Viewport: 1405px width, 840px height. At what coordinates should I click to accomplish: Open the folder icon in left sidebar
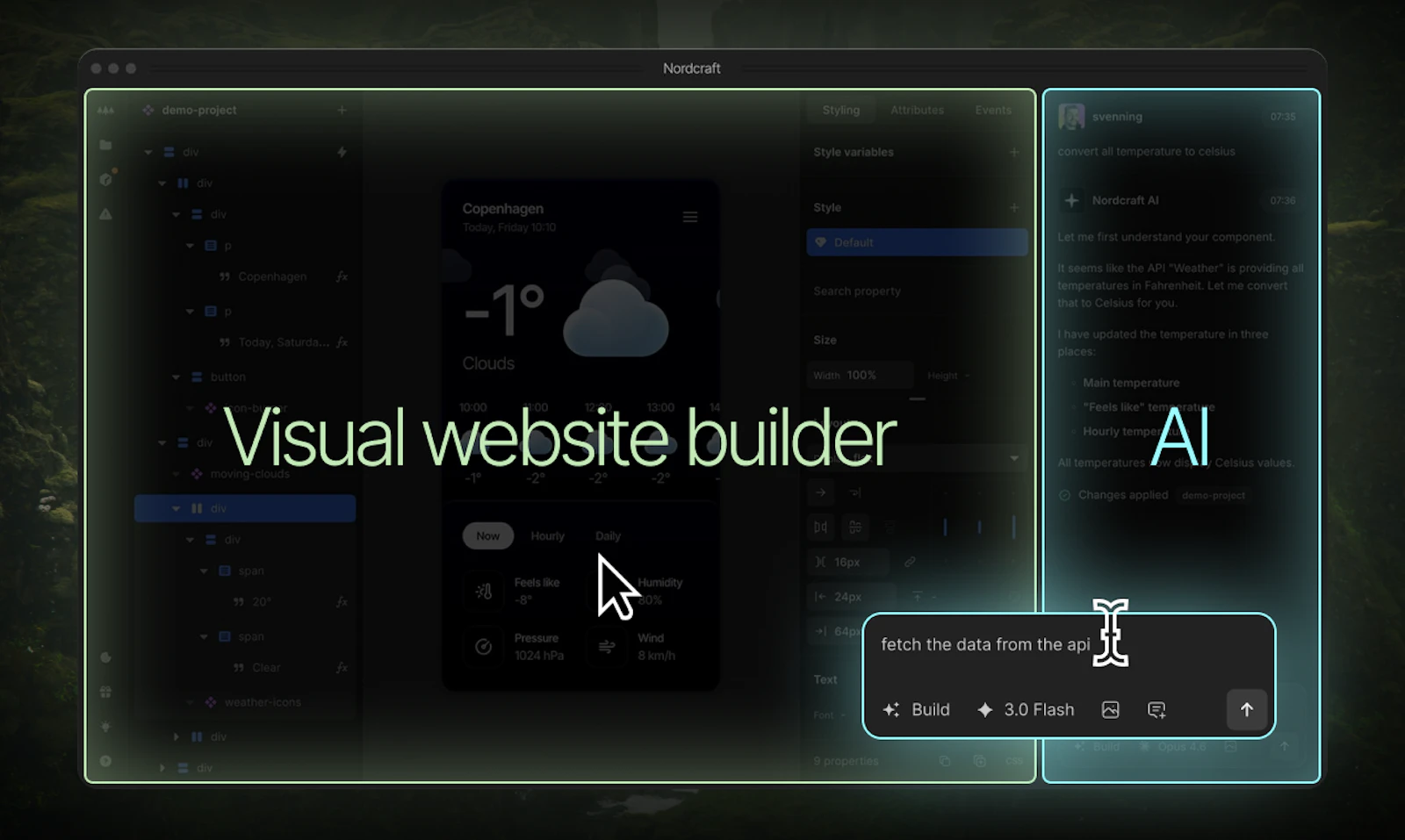tap(105, 145)
